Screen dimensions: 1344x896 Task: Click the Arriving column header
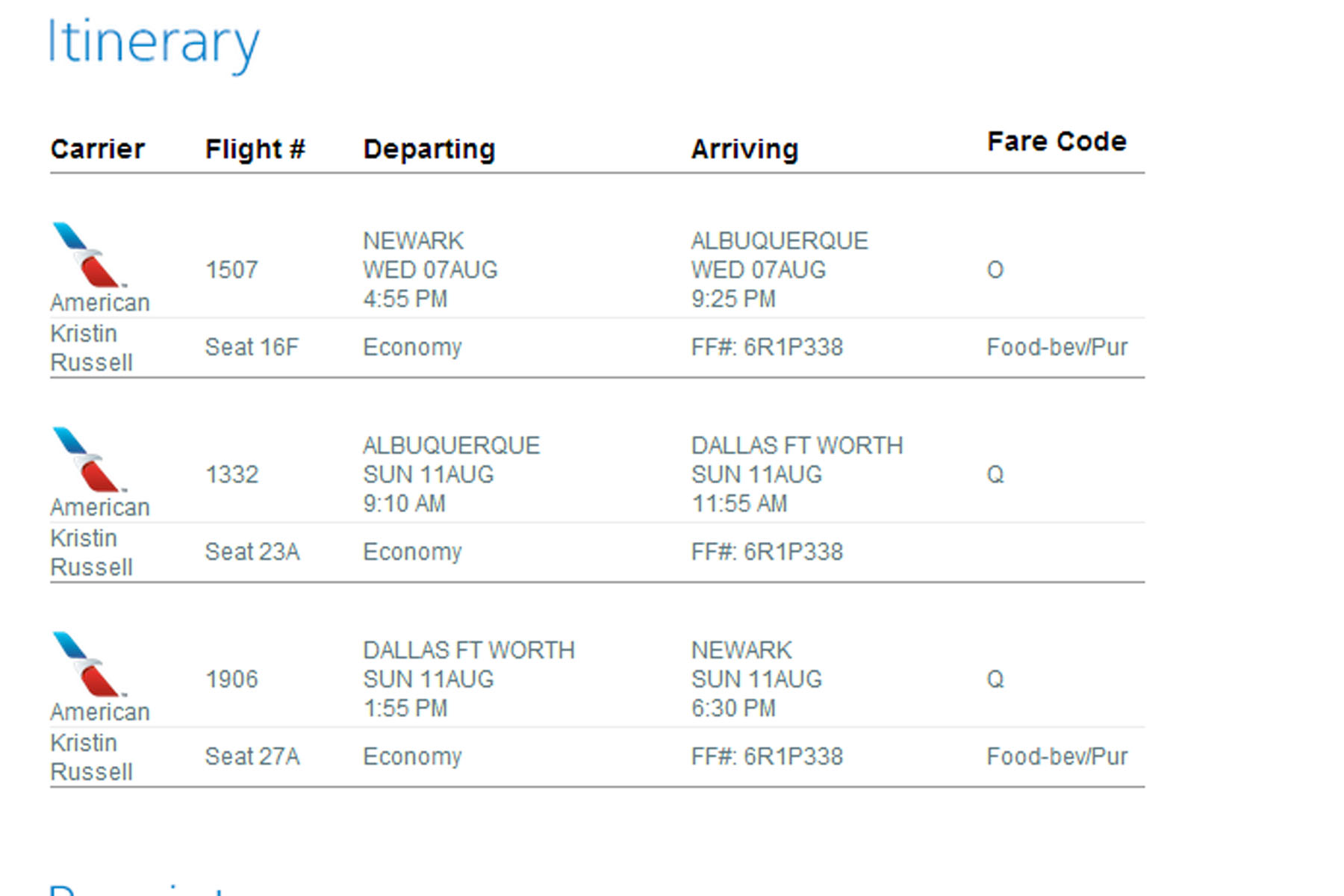pyautogui.click(x=744, y=149)
